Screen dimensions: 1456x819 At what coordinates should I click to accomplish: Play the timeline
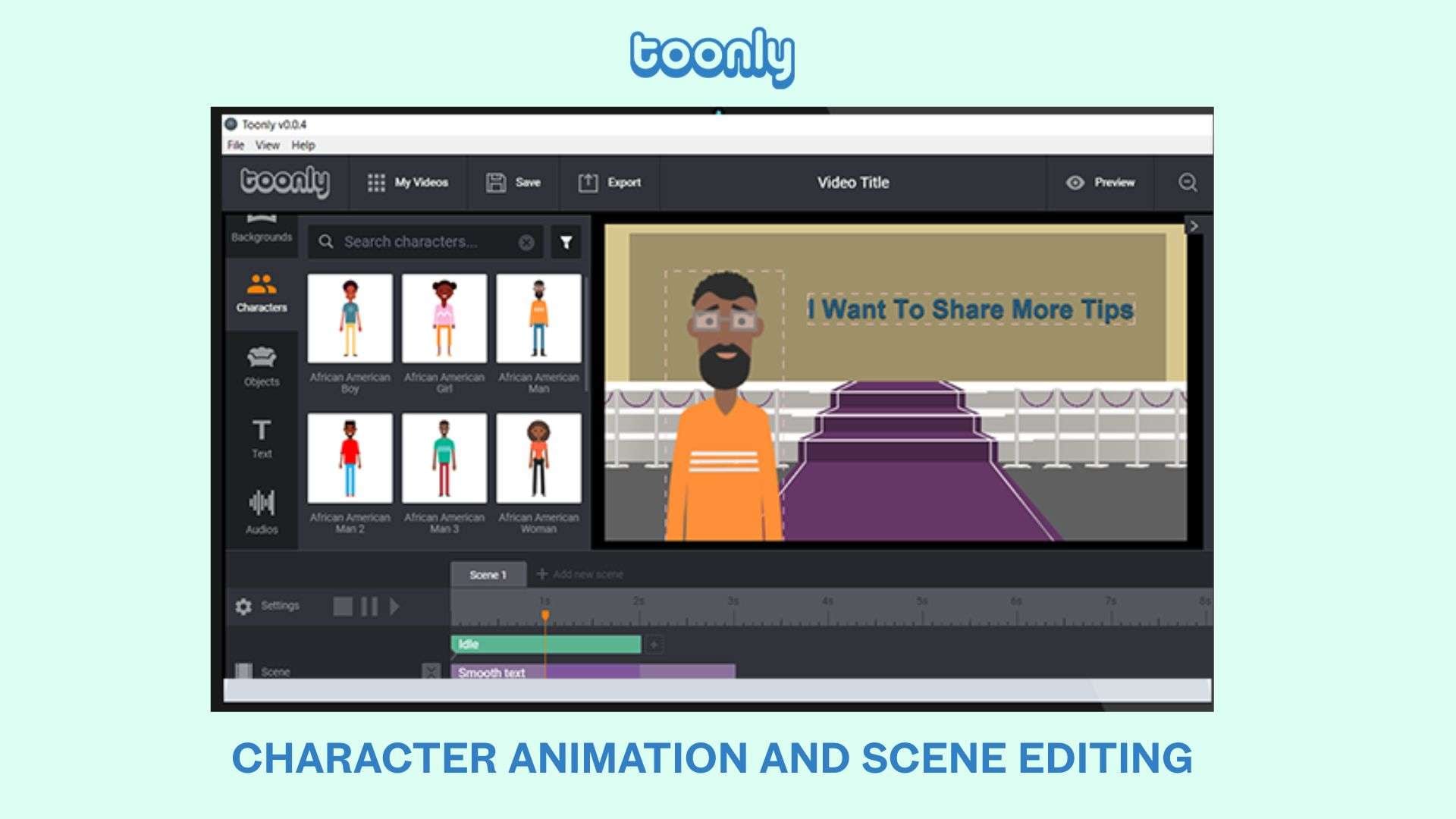point(394,607)
